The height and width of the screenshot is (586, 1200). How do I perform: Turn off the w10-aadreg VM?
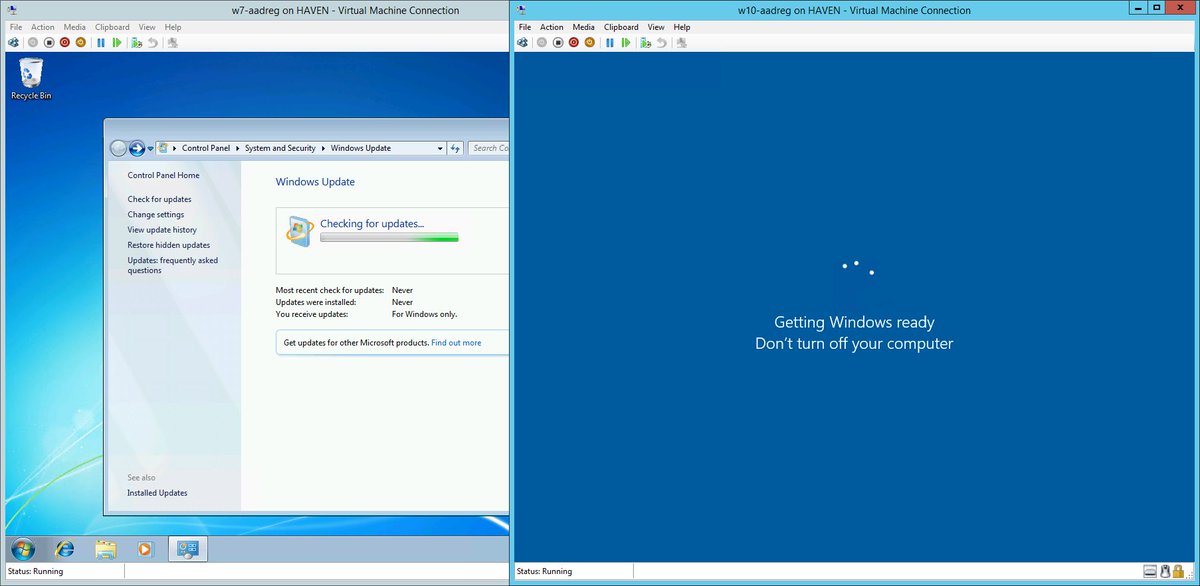[558, 42]
